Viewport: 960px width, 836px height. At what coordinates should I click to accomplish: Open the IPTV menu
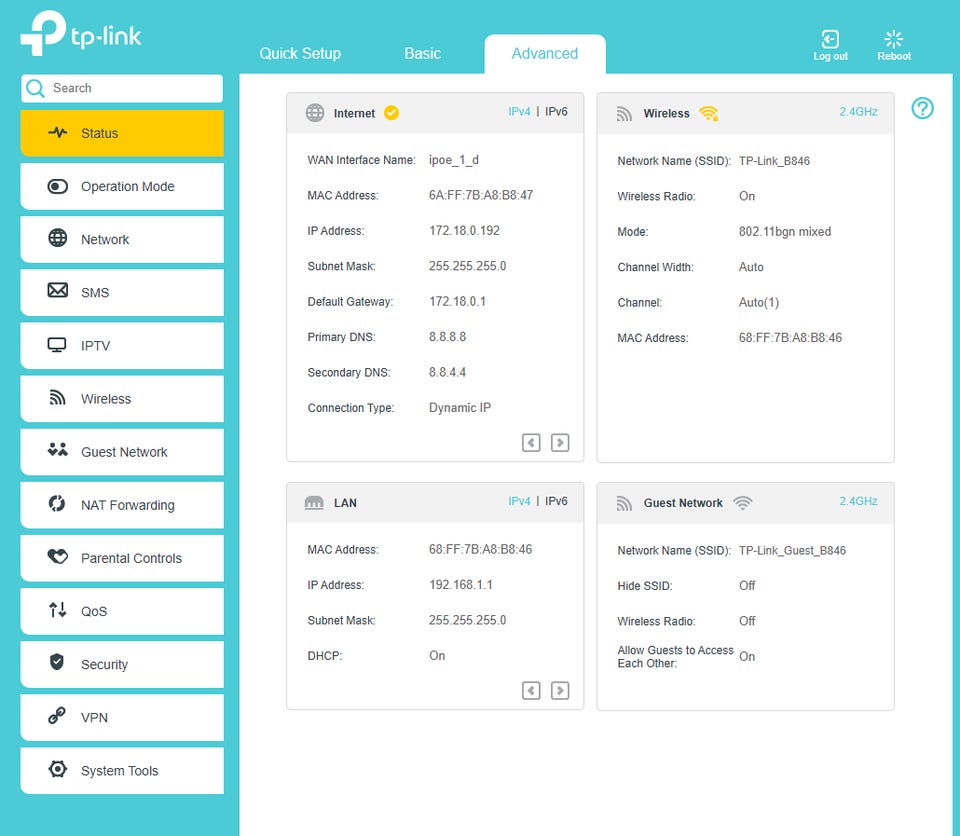pyautogui.click(x=122, y=345)
